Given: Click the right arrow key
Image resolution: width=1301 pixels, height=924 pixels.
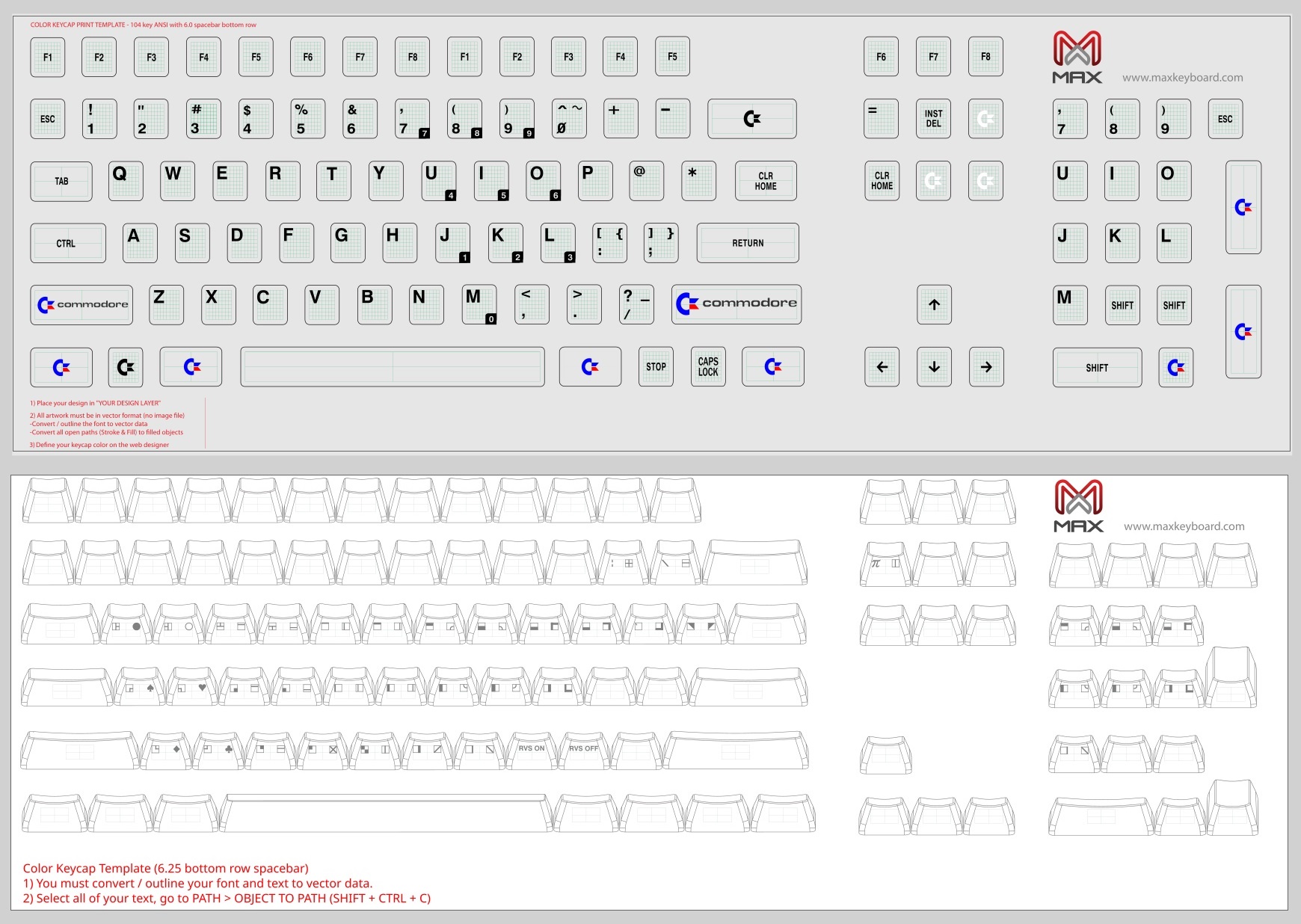Looking at the screenshot, I should pos(986,367).
